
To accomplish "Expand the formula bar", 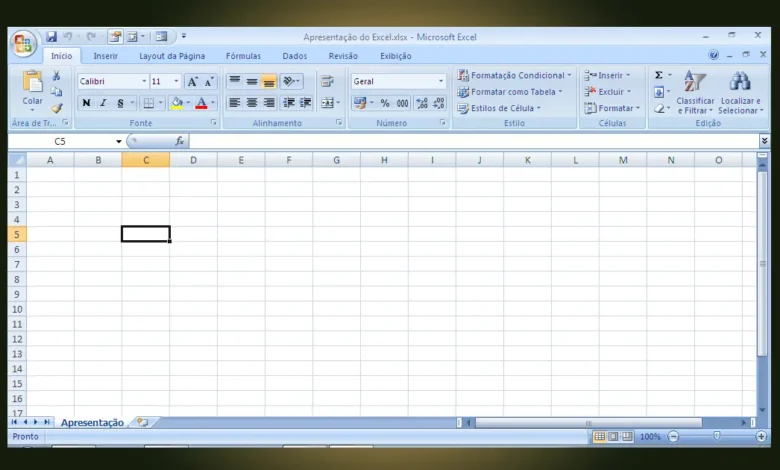I will coord(764,141).
